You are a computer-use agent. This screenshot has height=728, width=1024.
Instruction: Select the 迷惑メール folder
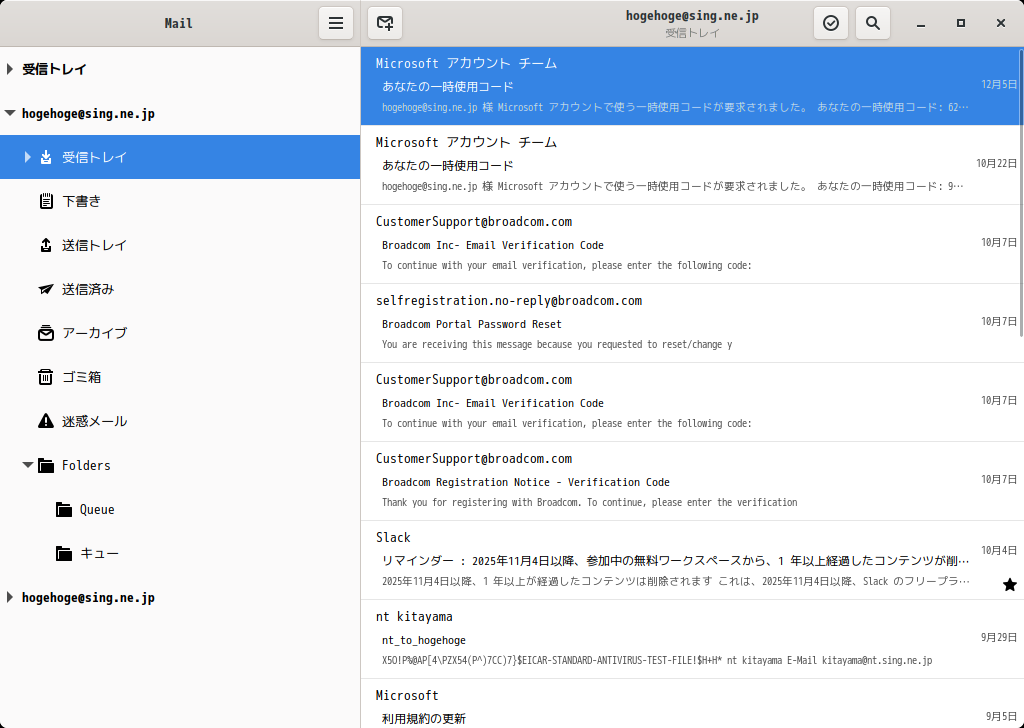click(180, 421)
